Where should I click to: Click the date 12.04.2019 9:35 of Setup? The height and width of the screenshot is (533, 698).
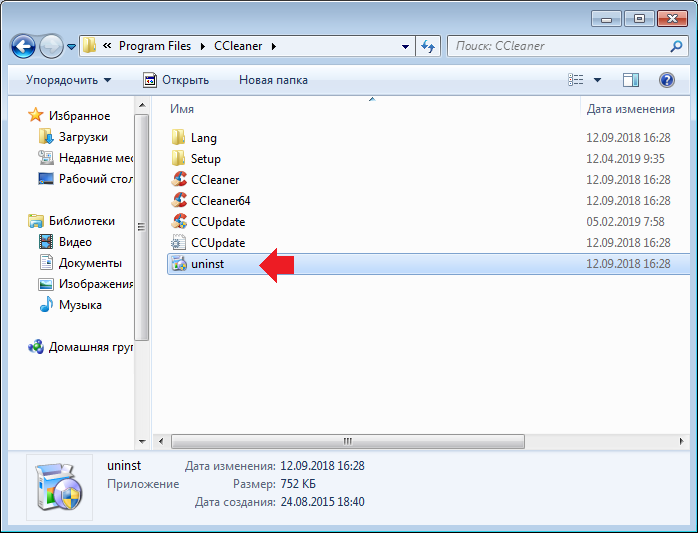625,159
